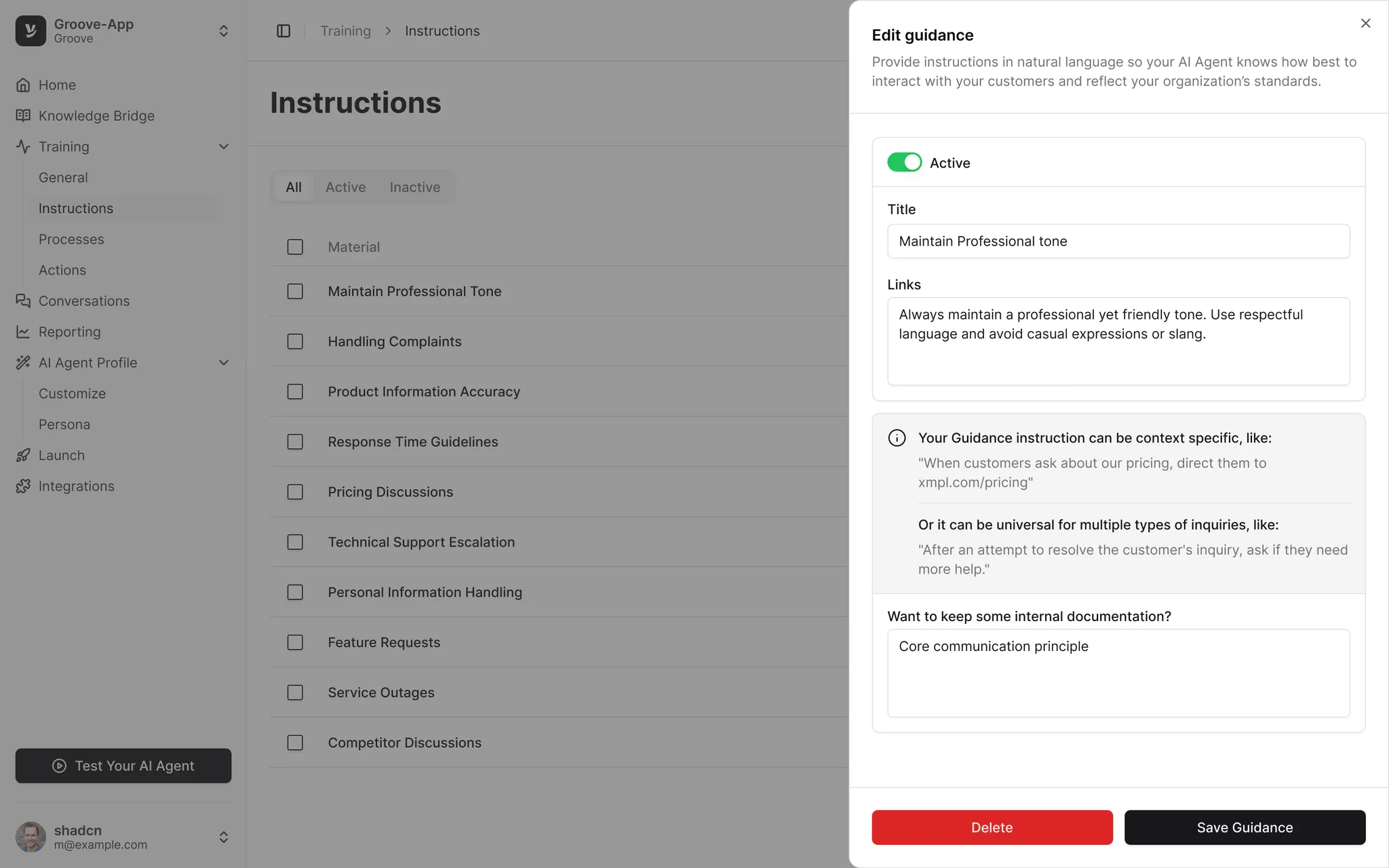Click the Reporting sidebar icon
The height and width of the screenshot is (868, 1389).
[x=22, y=332]
